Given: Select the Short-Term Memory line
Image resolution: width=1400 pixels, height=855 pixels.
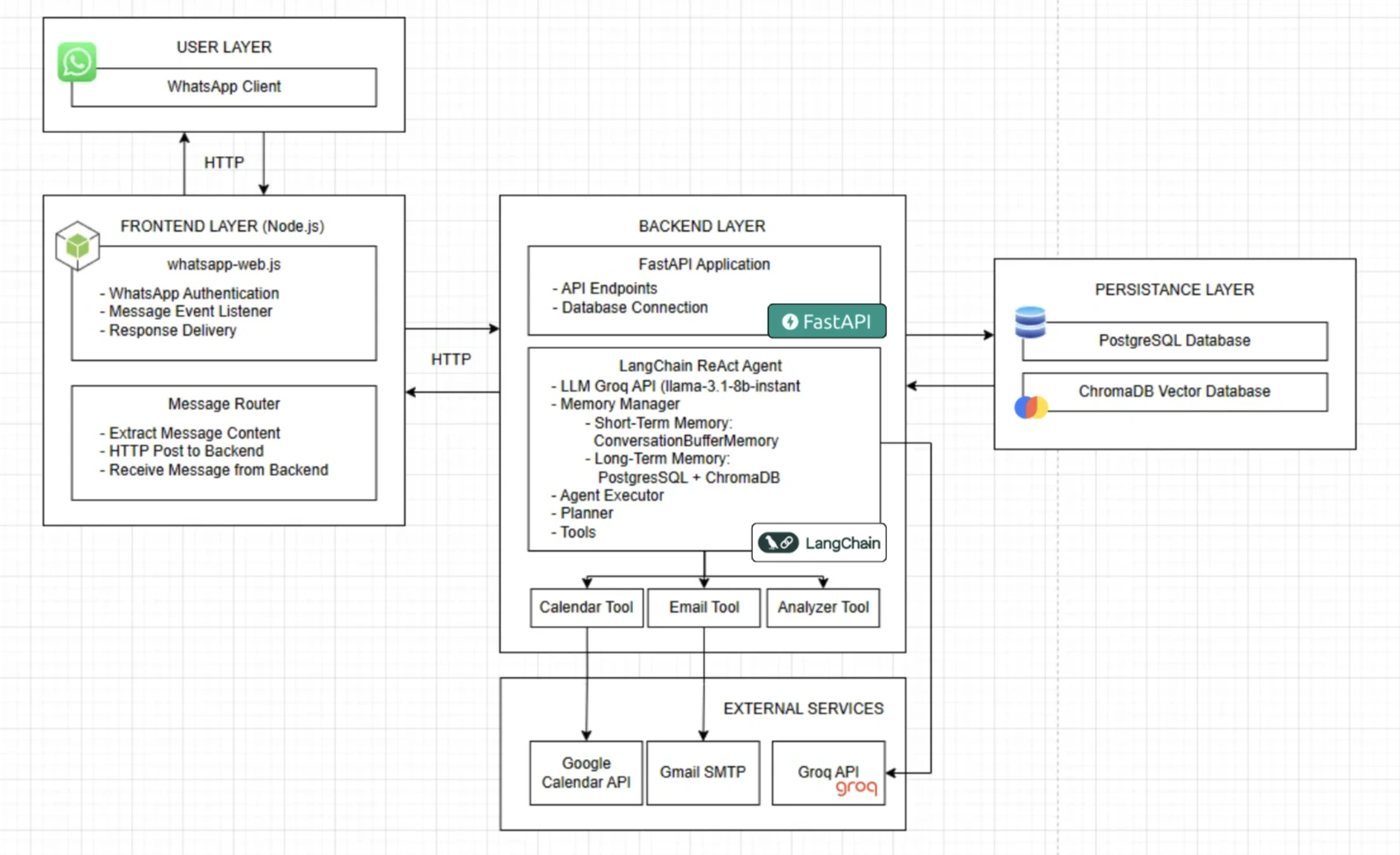Looking at the screenshot, I should [x=658, y=423].
